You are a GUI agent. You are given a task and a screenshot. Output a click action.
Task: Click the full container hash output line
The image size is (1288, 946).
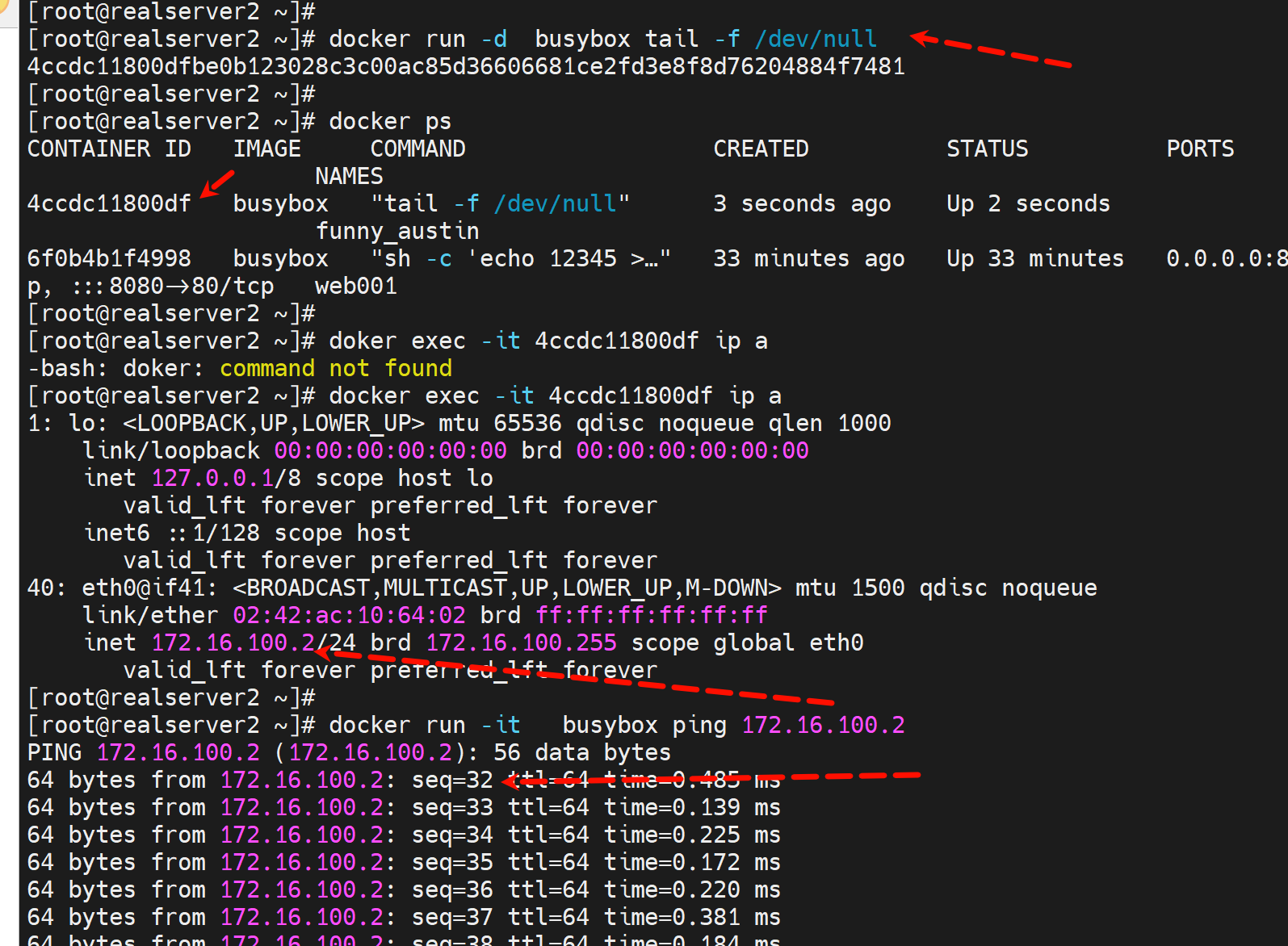(x=466, y=66)
